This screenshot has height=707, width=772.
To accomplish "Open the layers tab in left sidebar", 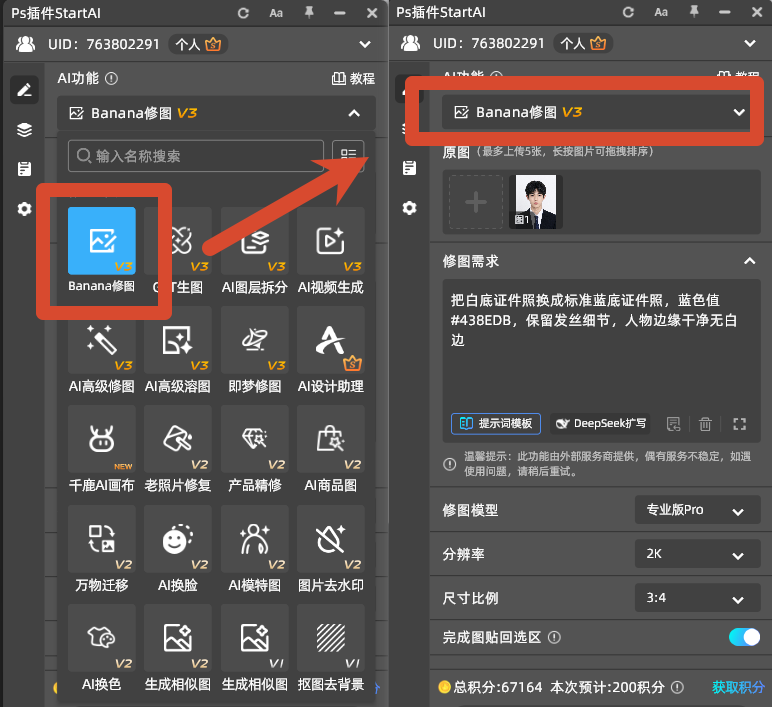I will pyautogui.click(x=24, y=129).
